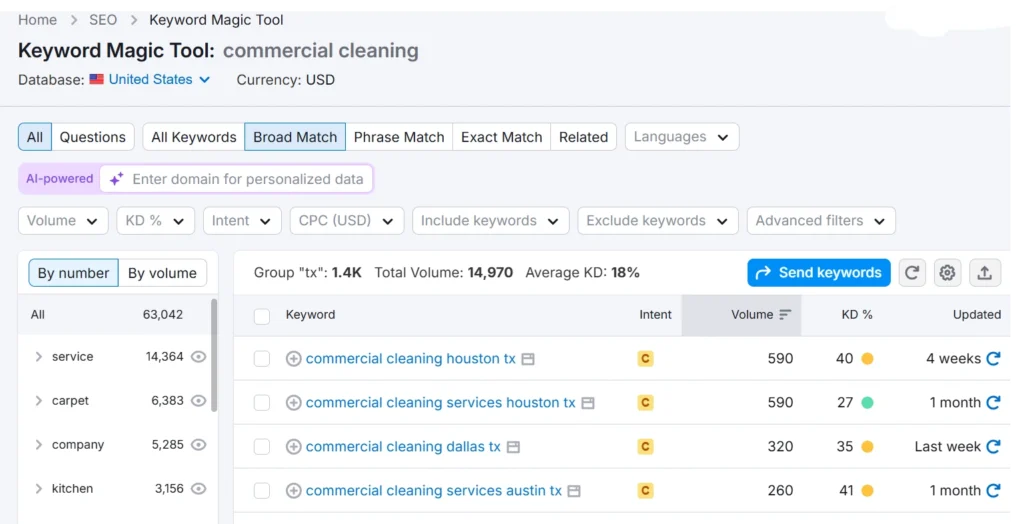
Task: Click the yellow KD indicator dot for 40
Action: 867,359
